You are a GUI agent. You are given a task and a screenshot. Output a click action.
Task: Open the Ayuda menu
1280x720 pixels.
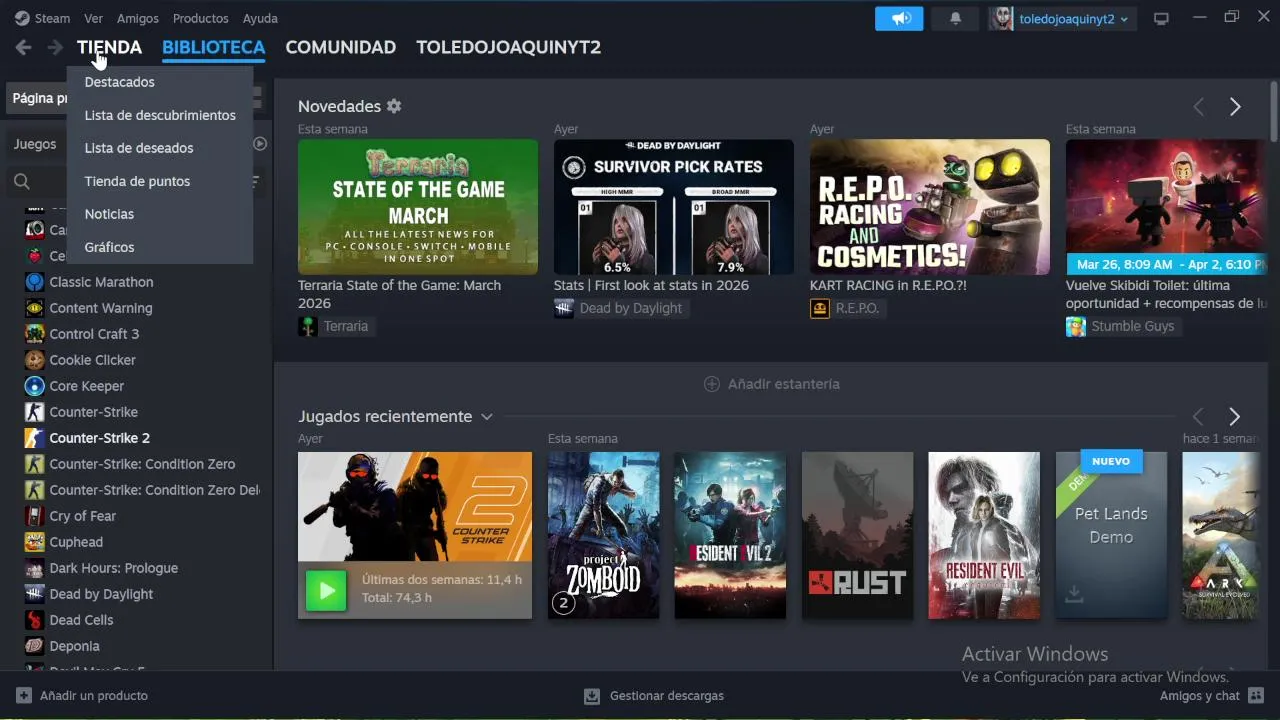pyautogui.click(x=260, y=18)
